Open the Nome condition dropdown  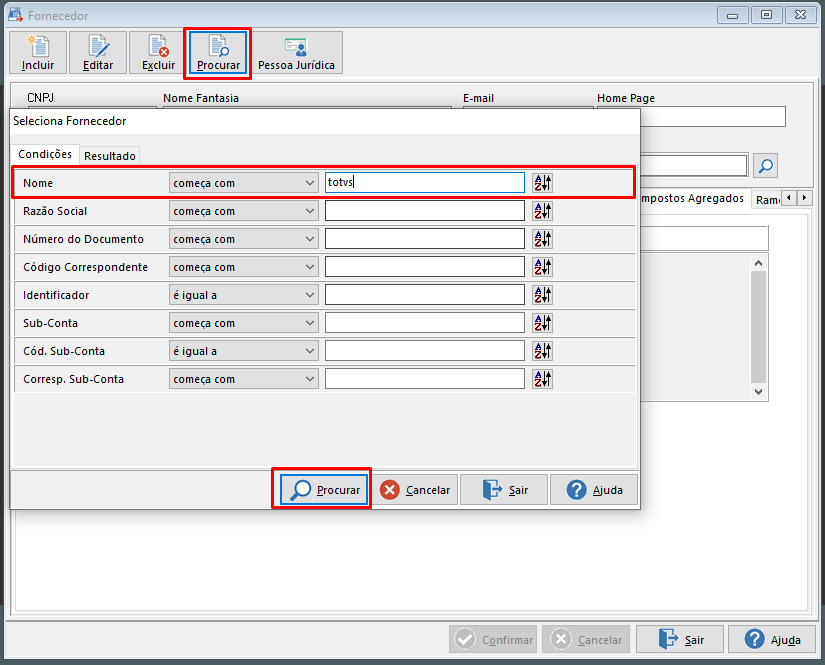click(x=244, y=183)
